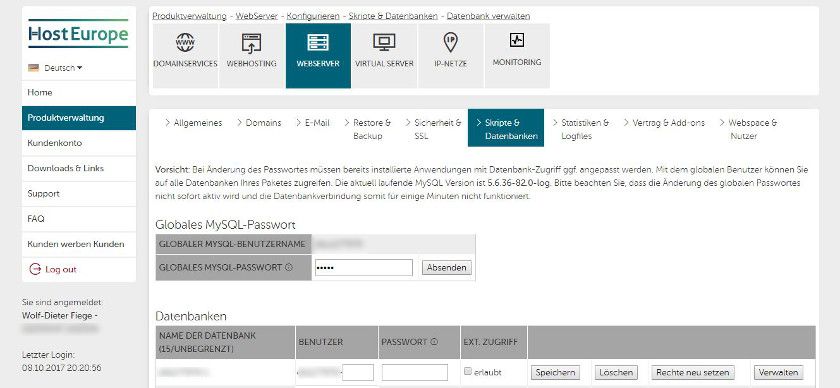
Task: Open Virtual Server monitor icon
Action: tap(384, 42)
